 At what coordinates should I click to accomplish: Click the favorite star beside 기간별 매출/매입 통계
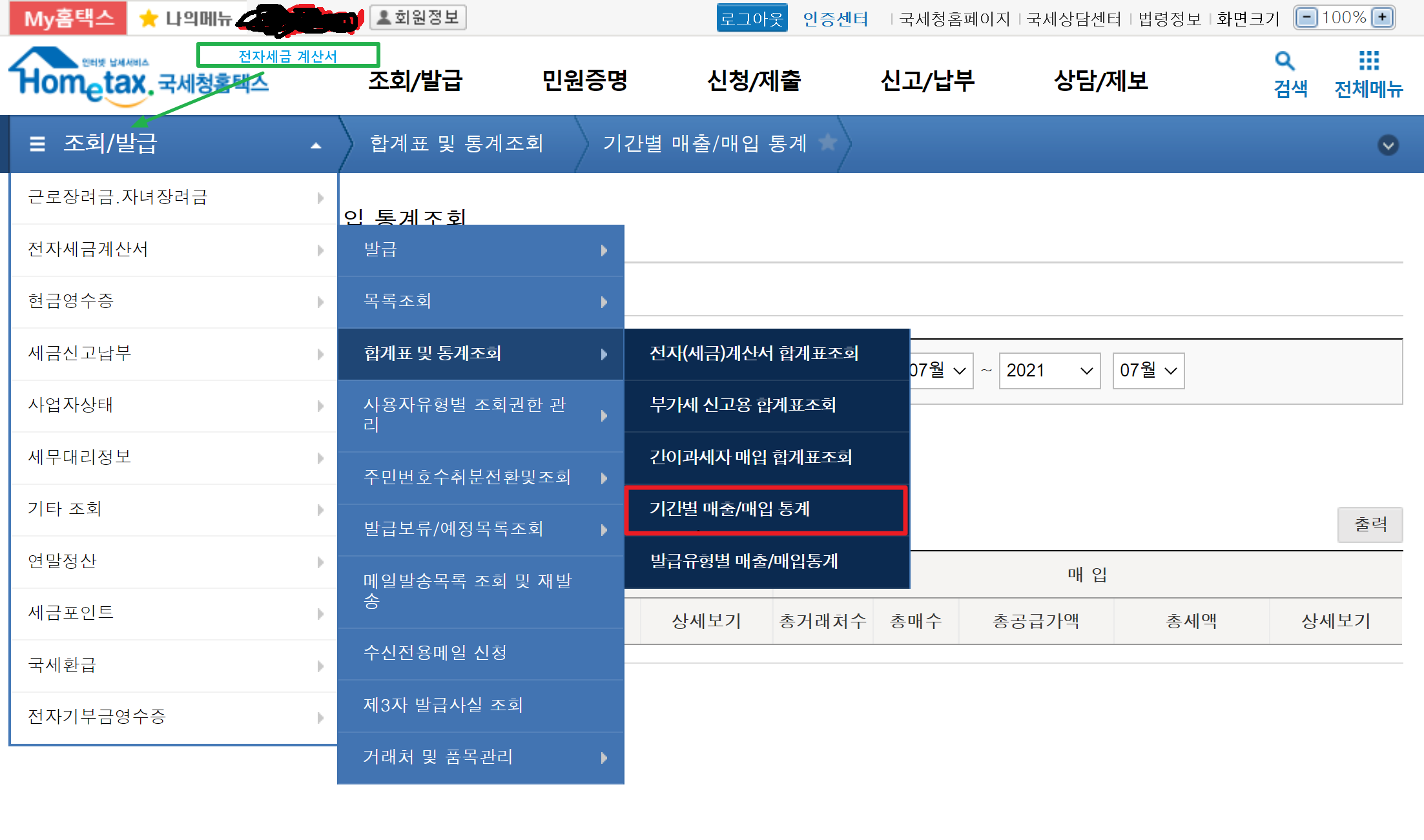[x=827, y=142]
